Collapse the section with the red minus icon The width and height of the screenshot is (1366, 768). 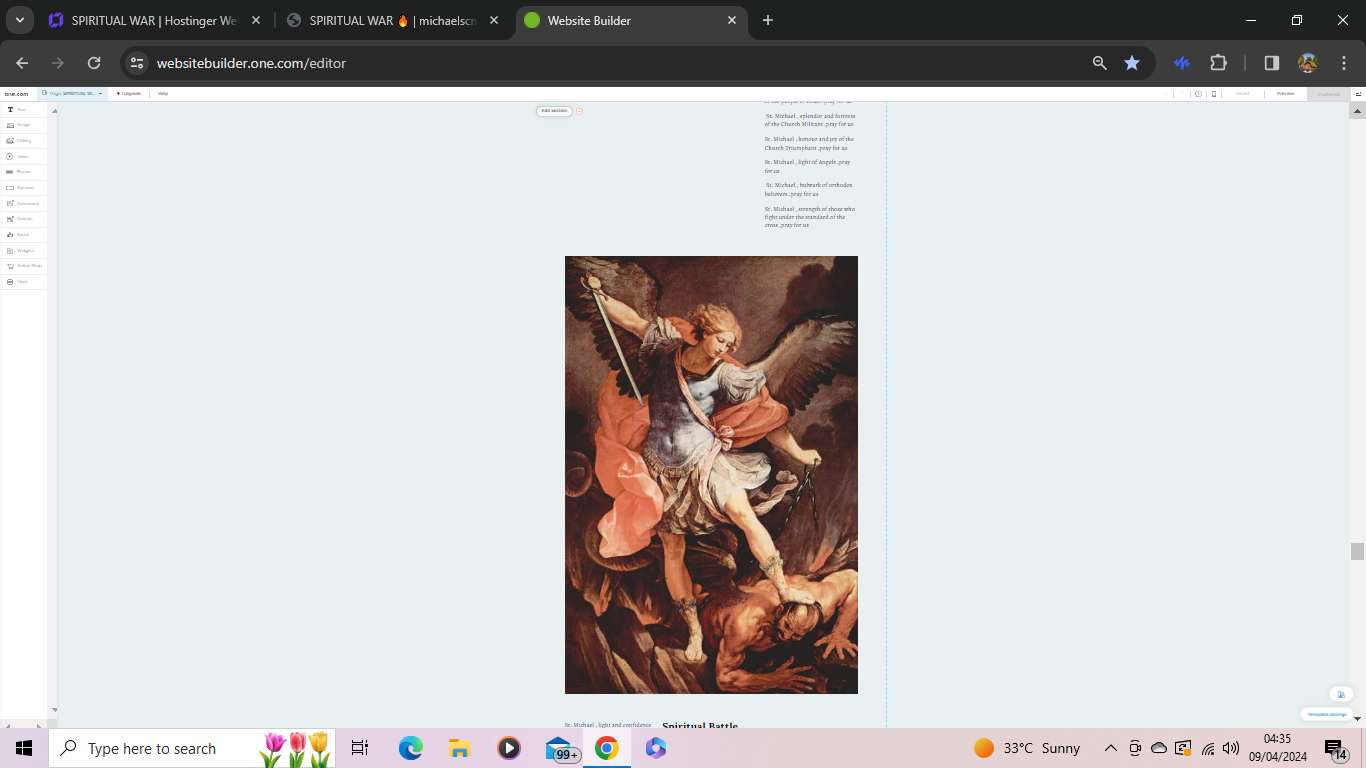(x=579, y=111)
